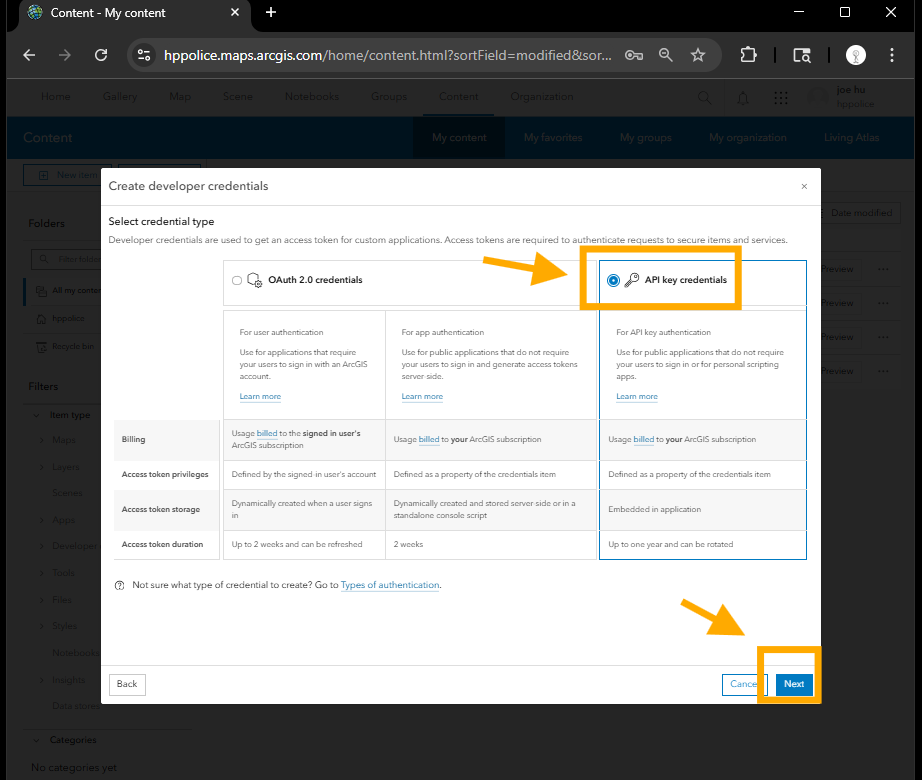Cancel the developer credentials dialog

click(x=743, y=684)
